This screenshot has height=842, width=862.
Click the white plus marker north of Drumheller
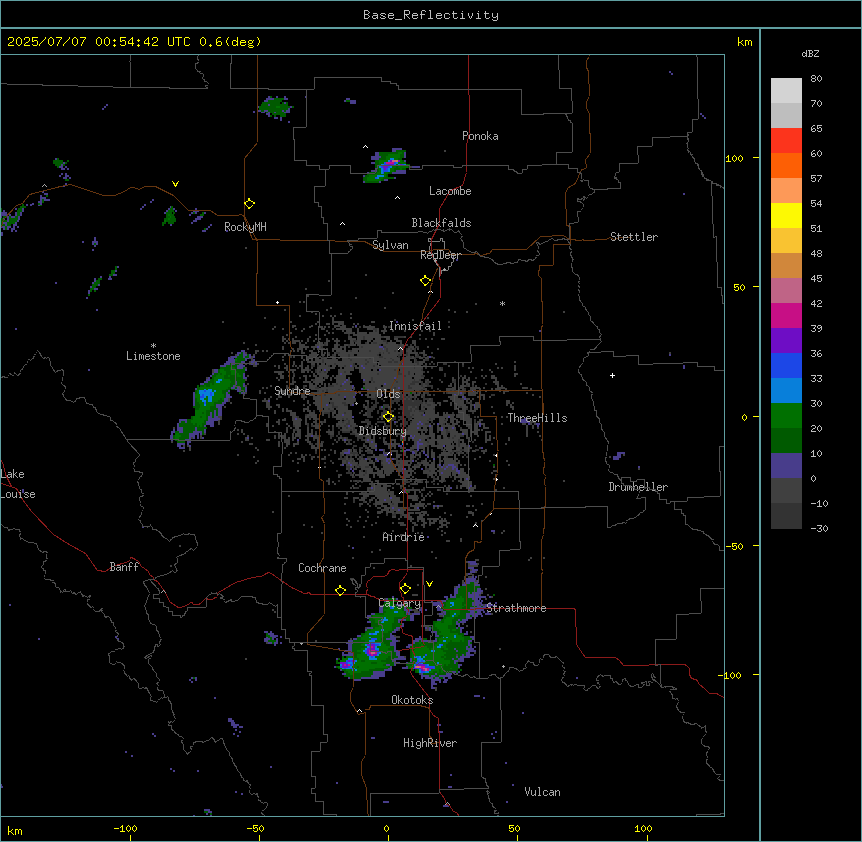pos(612,375)
